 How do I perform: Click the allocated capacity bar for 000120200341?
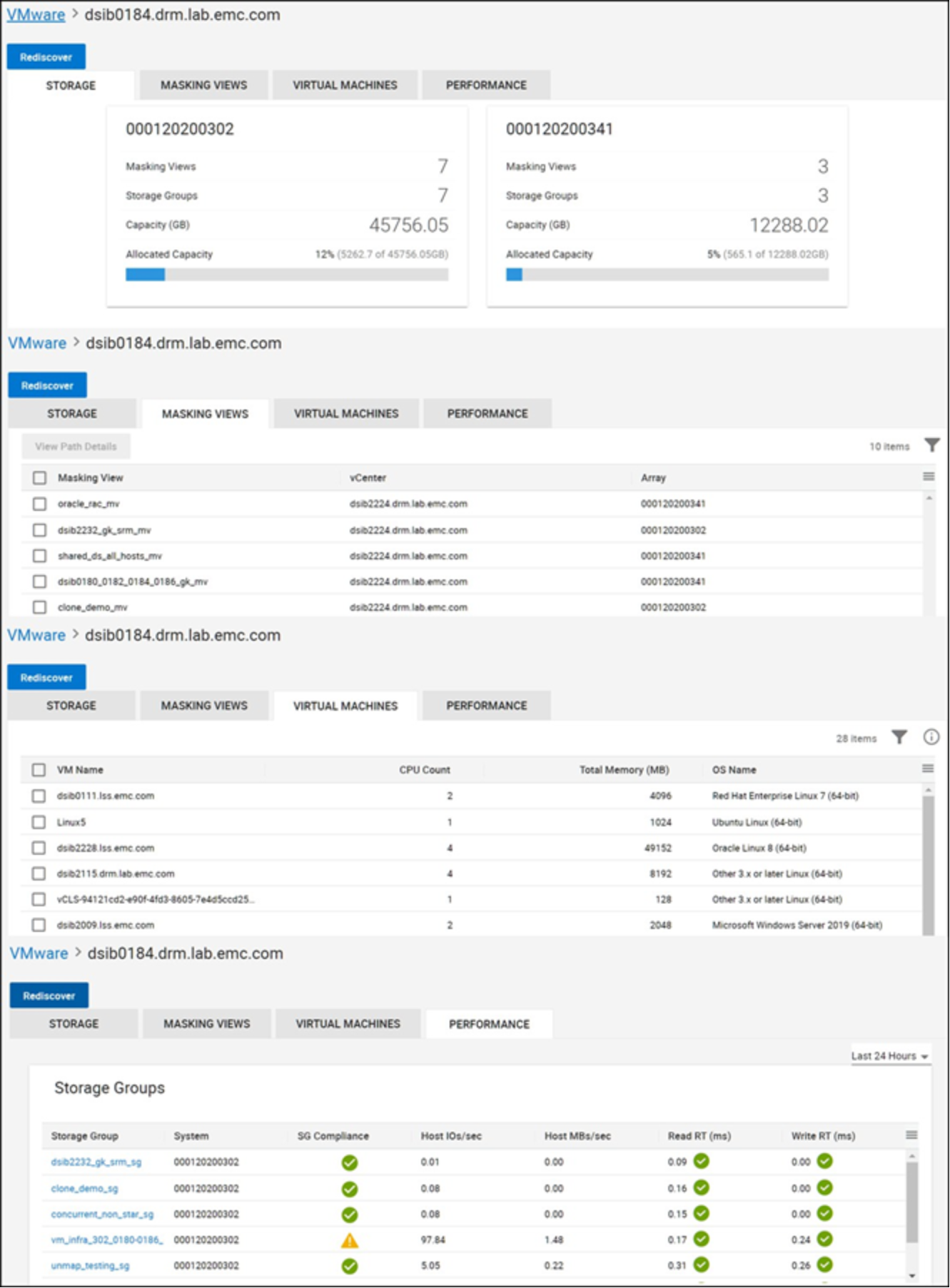(667, 275)
